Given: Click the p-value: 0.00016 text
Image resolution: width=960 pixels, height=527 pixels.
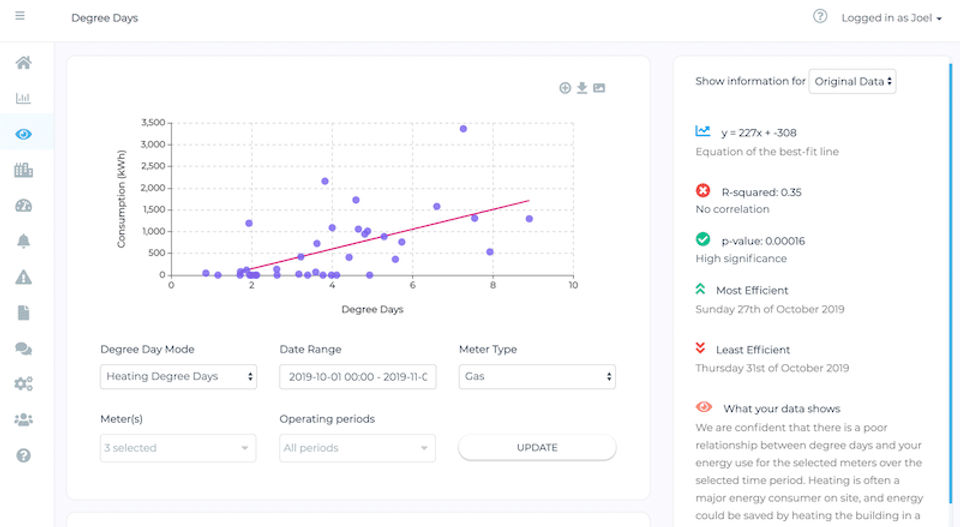Looking at the screenshot, I should point(763,241).
